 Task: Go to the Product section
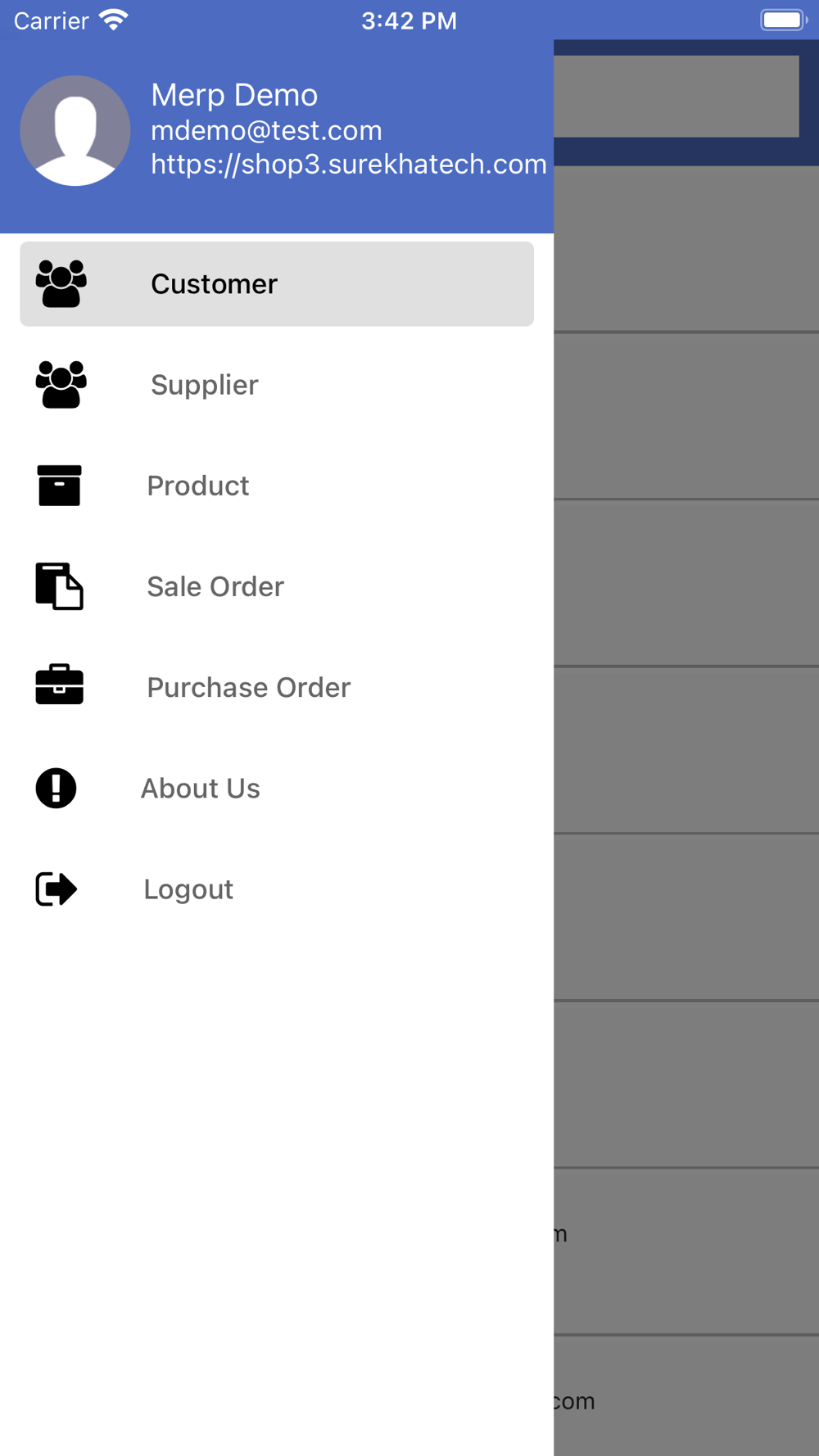[x=198, y=486]
